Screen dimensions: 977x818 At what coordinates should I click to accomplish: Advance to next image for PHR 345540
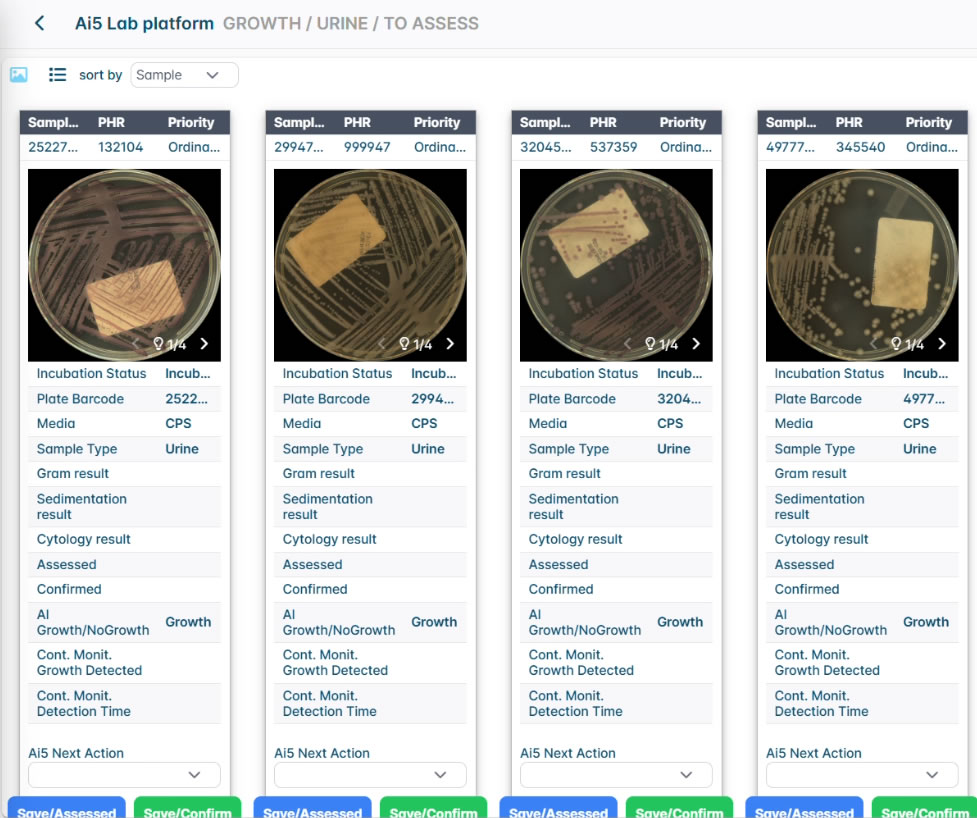942,344
